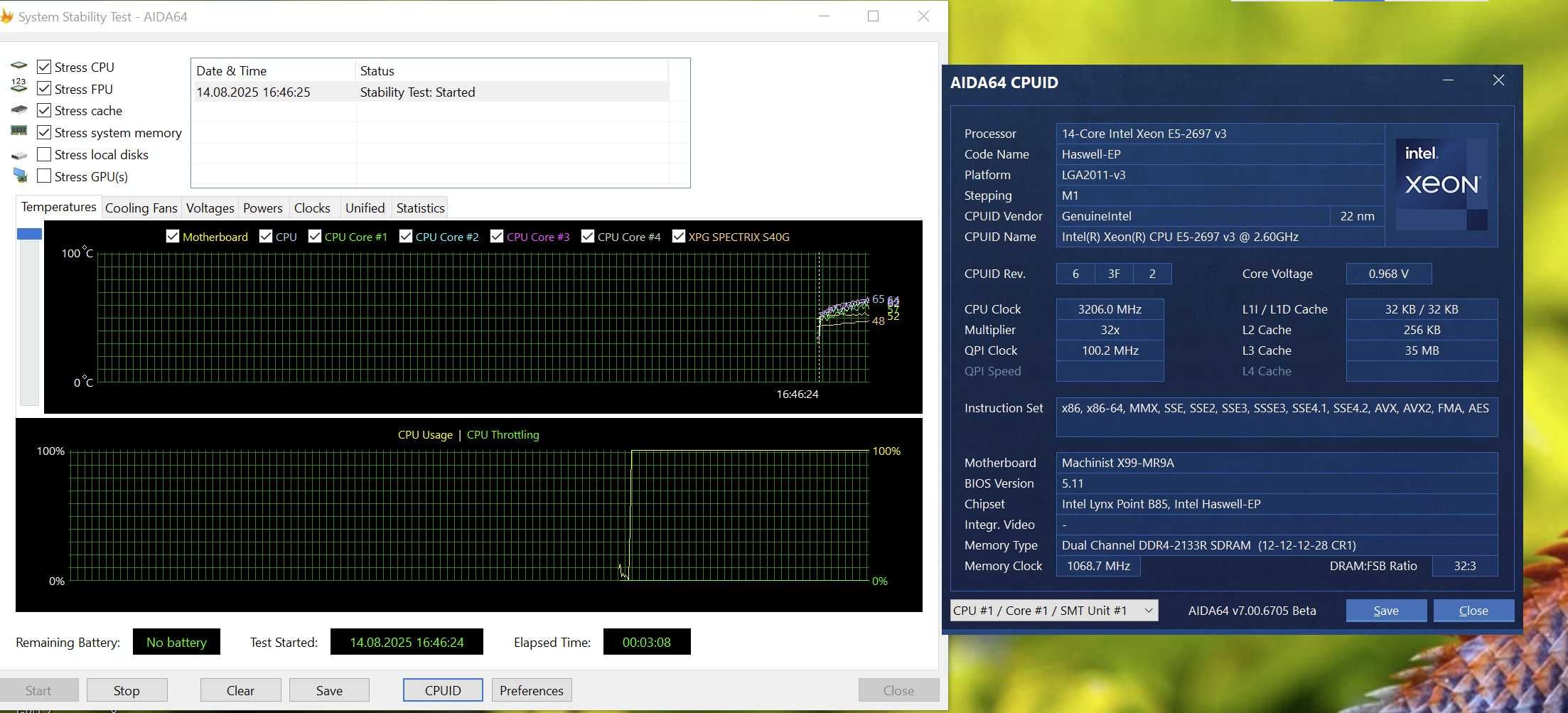Click the Motherboard field Machinist X99-MR9A
This screenshot has height=713, width=1568.
click(x=1277, y=463)
